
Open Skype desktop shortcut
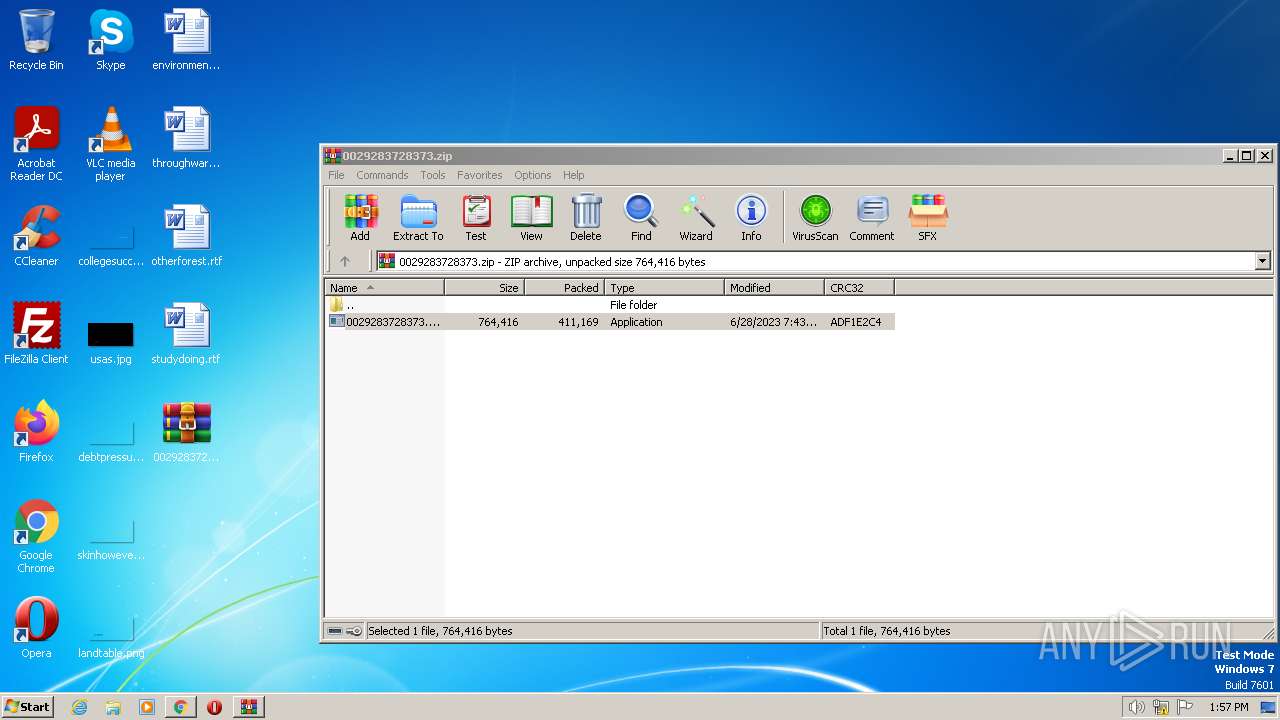click(110, 42)
